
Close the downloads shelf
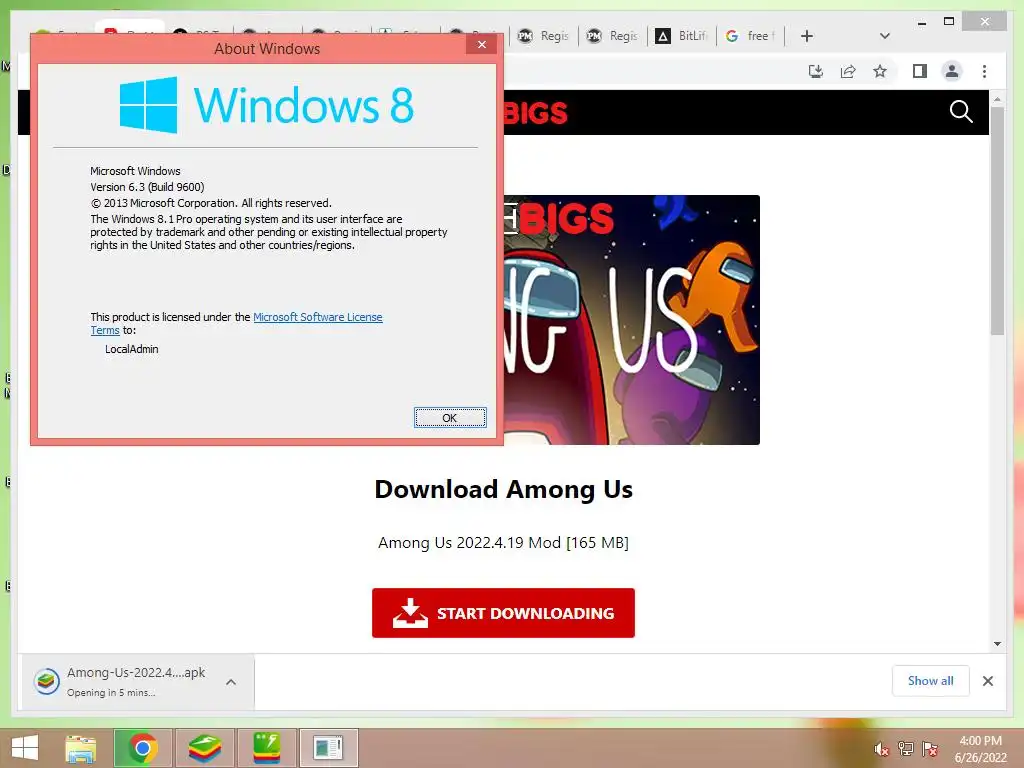[987, 681]
